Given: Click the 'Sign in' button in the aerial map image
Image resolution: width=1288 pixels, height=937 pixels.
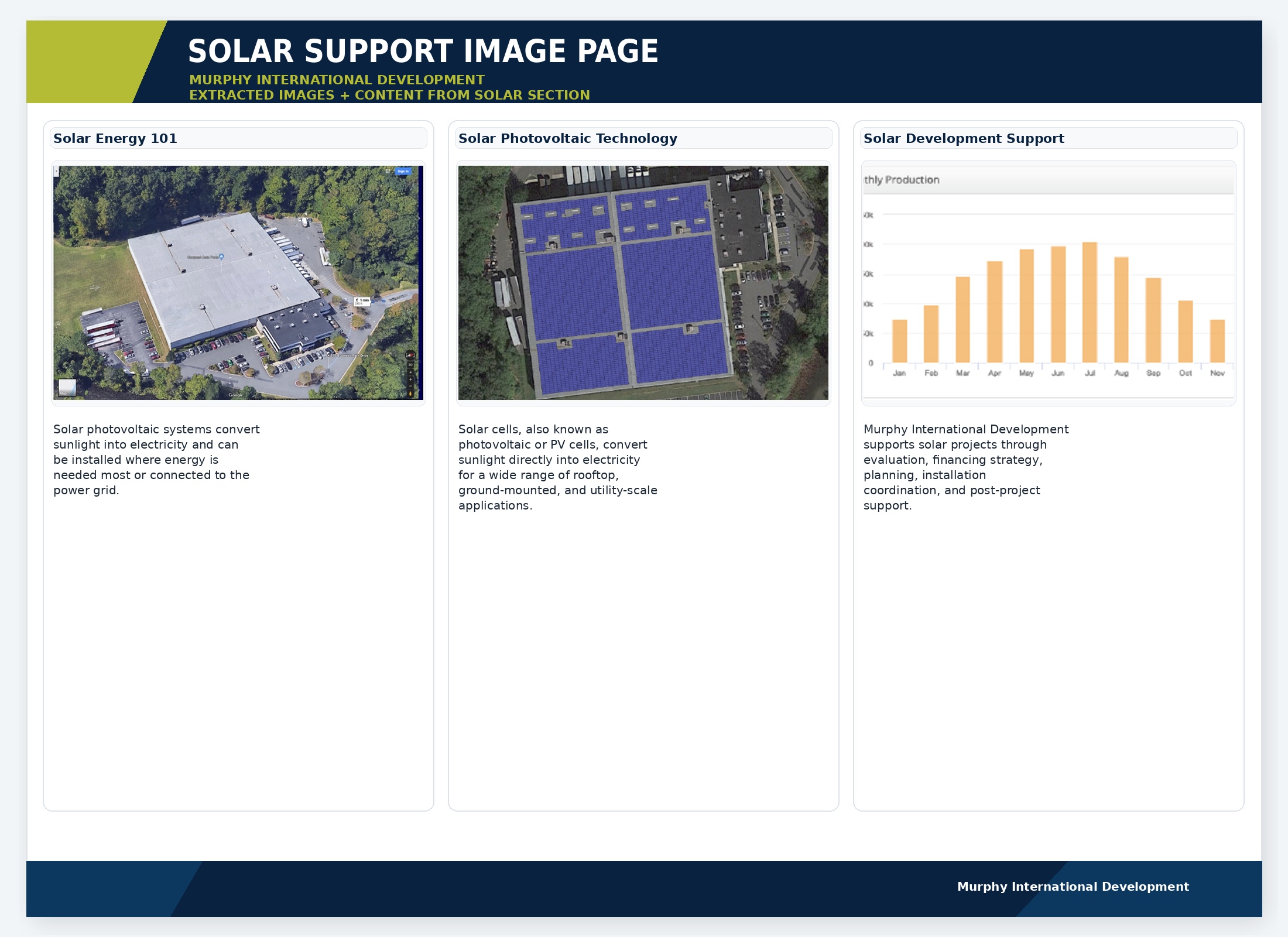Looking at the screenshot, I should 403,171.
